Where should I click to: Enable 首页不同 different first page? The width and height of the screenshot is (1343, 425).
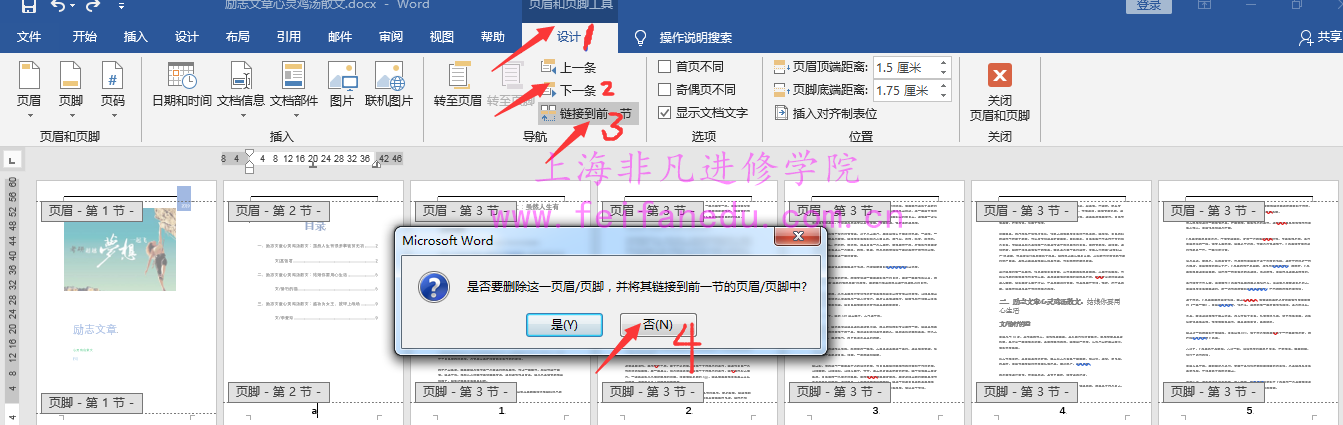tap(690, 67)
